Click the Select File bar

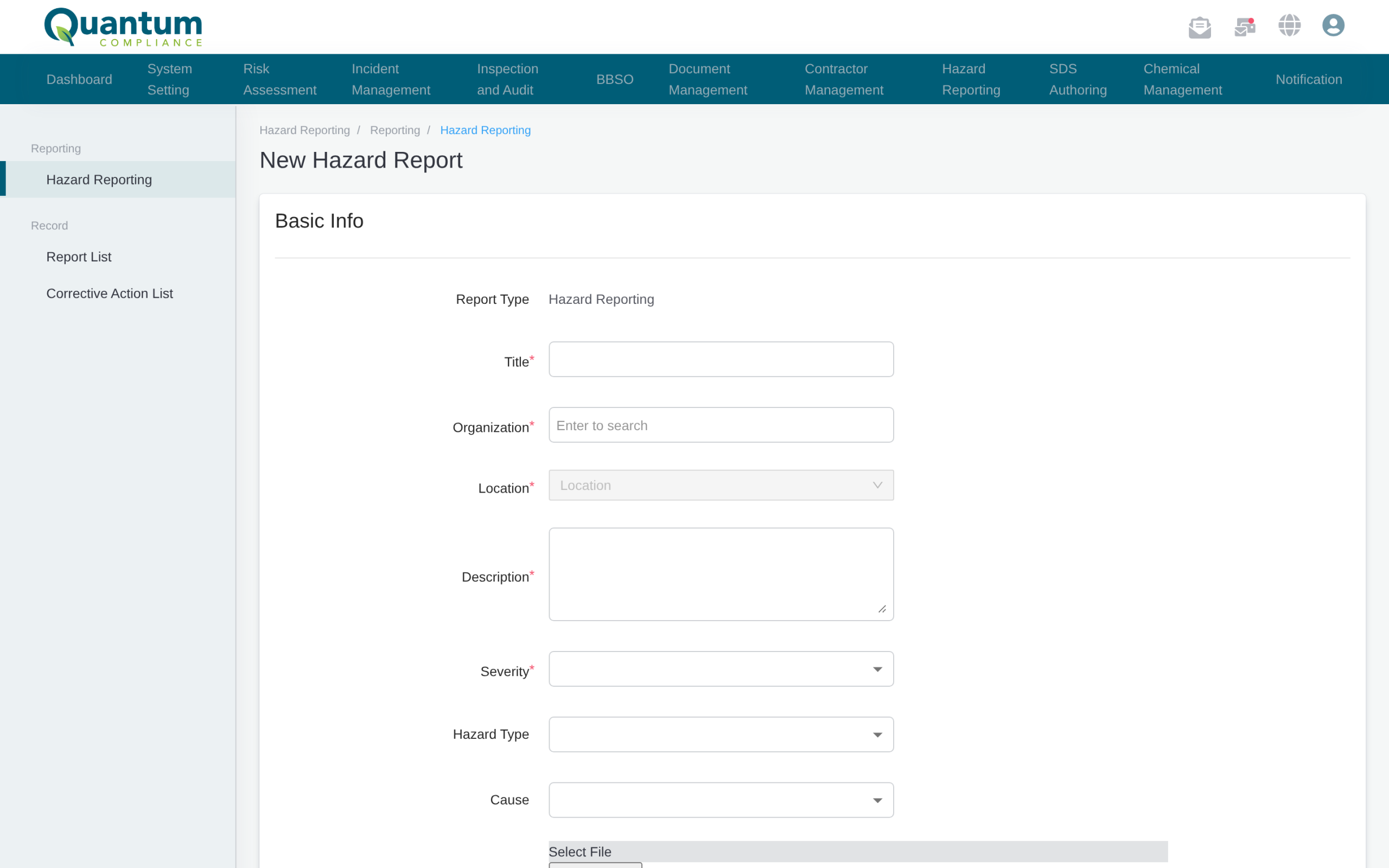click(858, 851)
